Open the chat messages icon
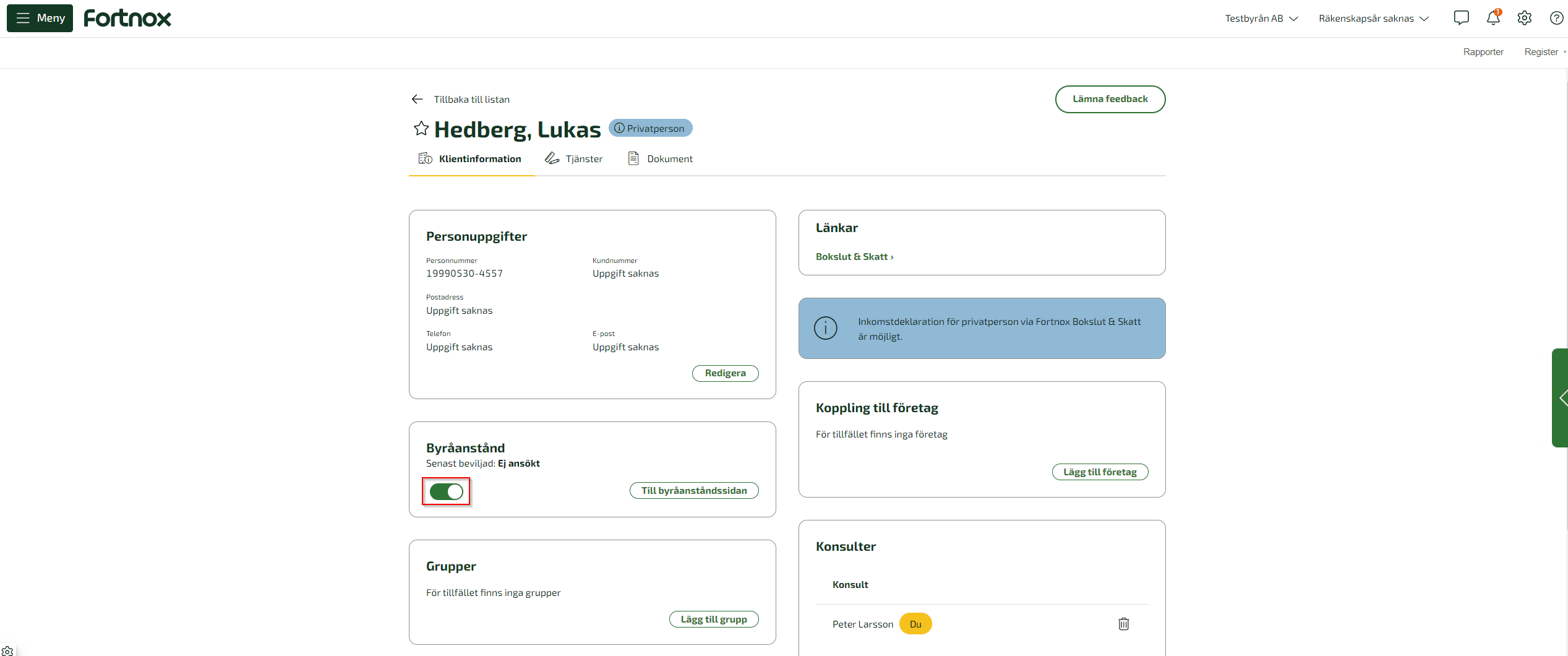The image size is (1568, 656). 1461,18
